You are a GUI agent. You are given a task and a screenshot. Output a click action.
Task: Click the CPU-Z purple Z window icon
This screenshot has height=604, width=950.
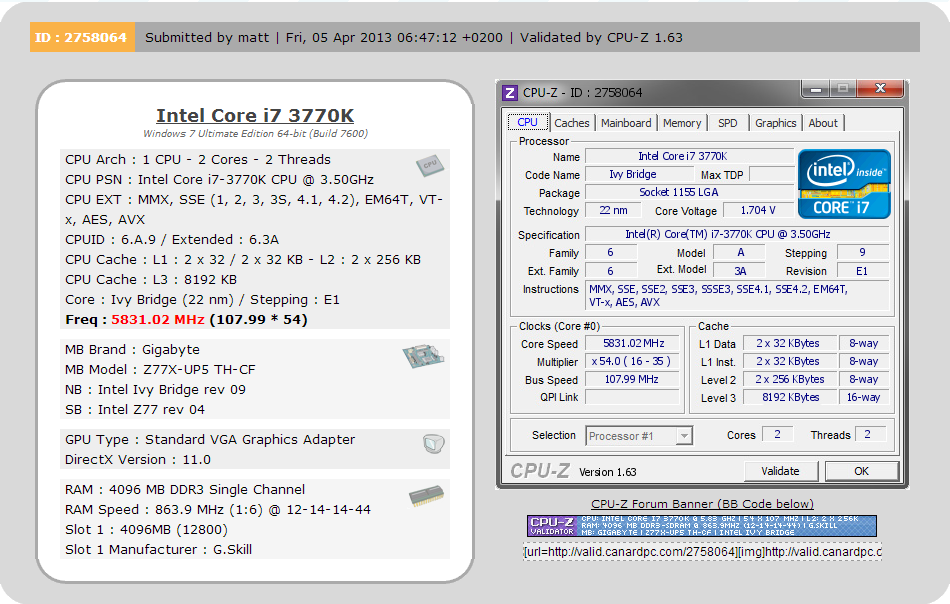[510, 93]
